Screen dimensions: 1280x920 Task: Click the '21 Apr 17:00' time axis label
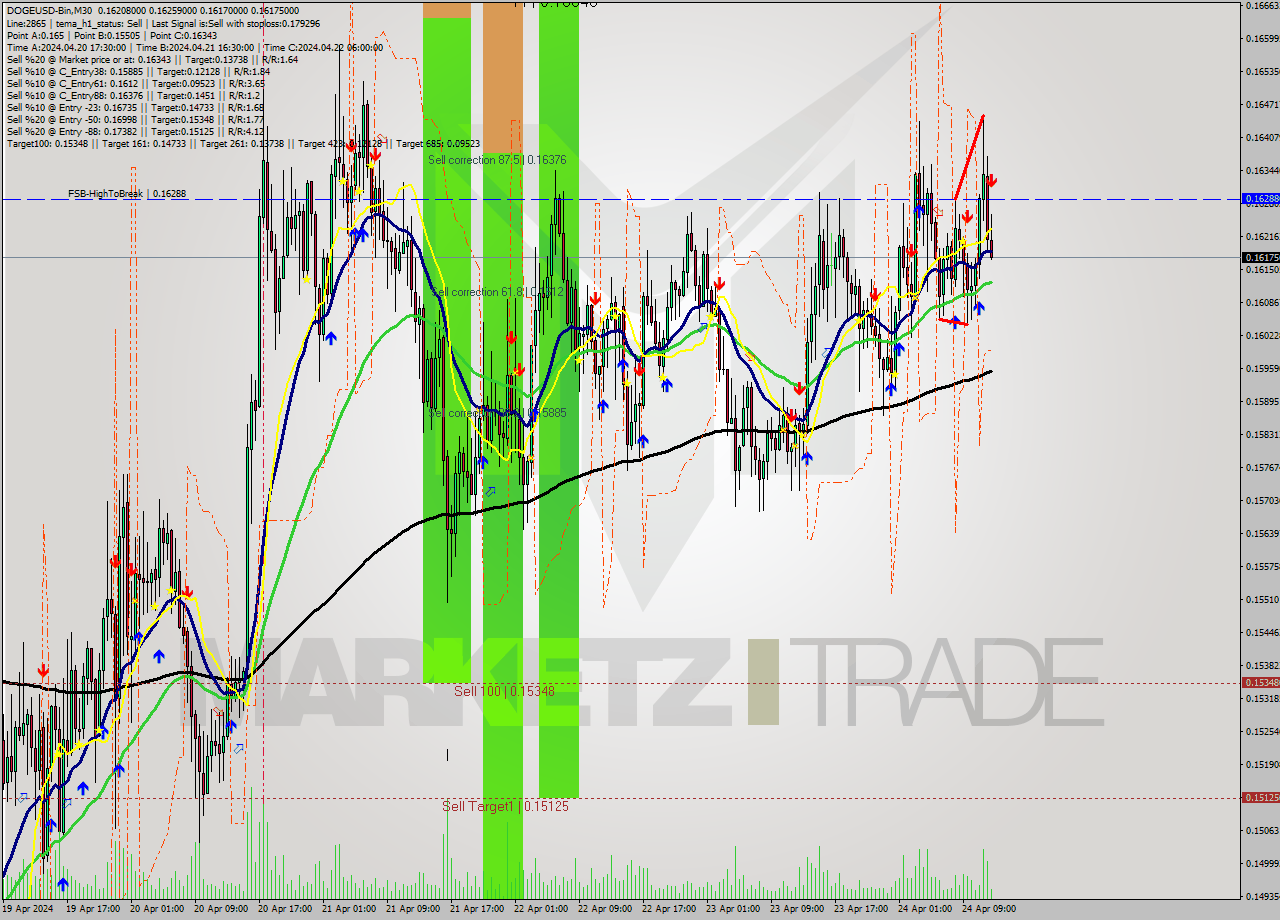477,909
